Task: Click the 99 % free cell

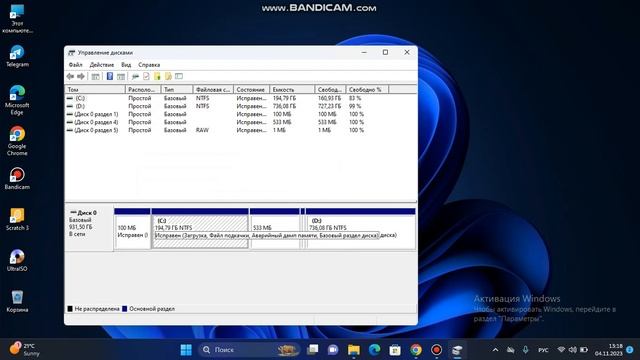Action: tap(355, 106)
